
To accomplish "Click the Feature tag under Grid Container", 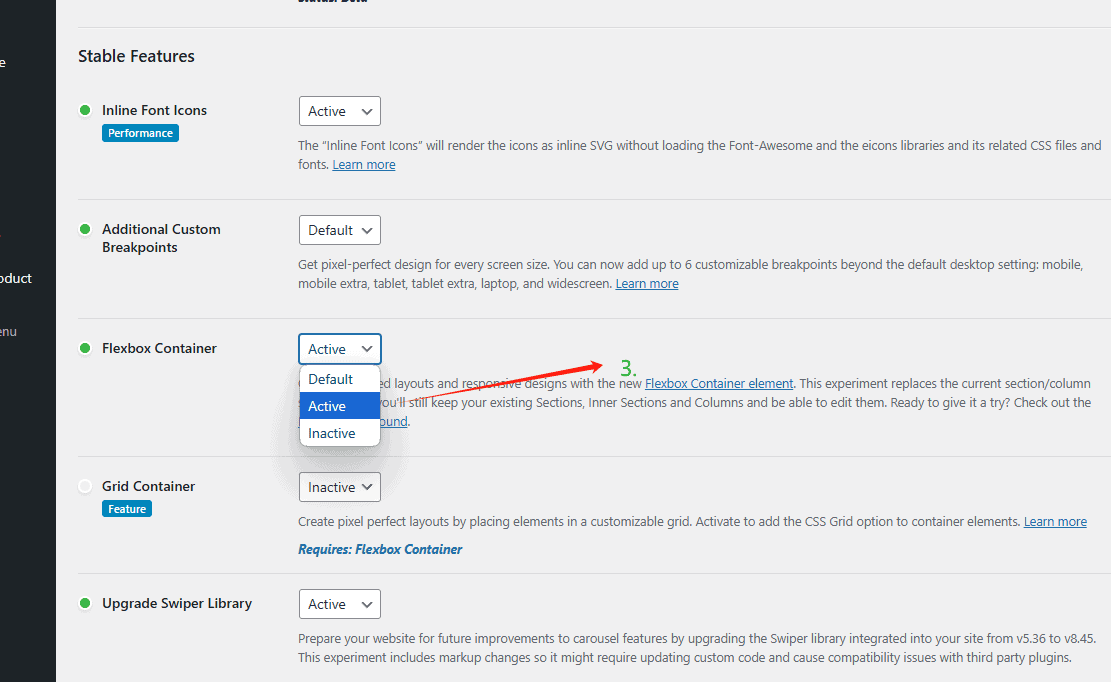I will coord(127,509).
